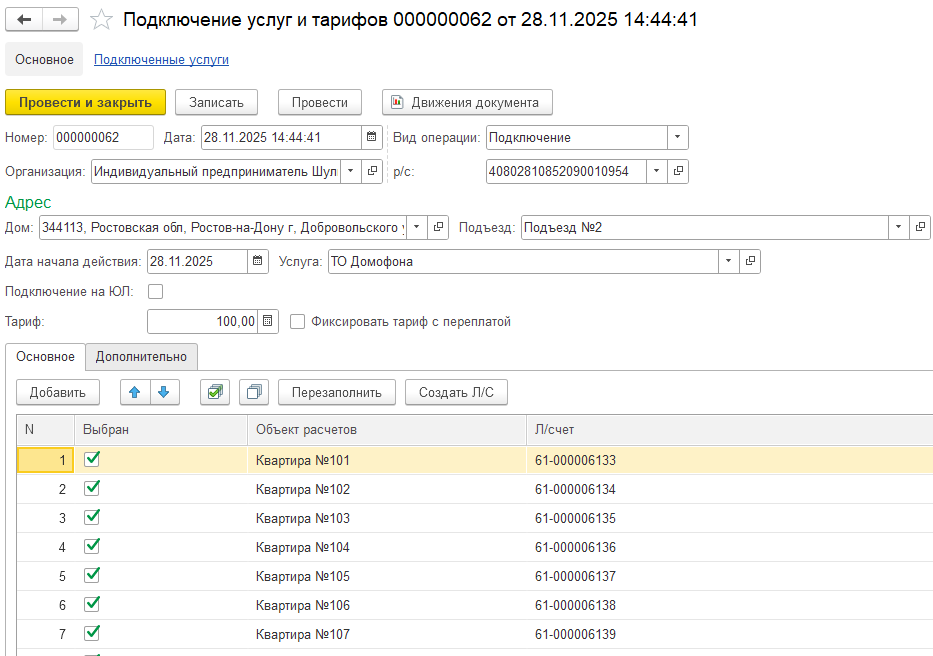Screen dimensions: 933x656
Task: Add document to favorites with the star
Action: click(x=101, y=20)
